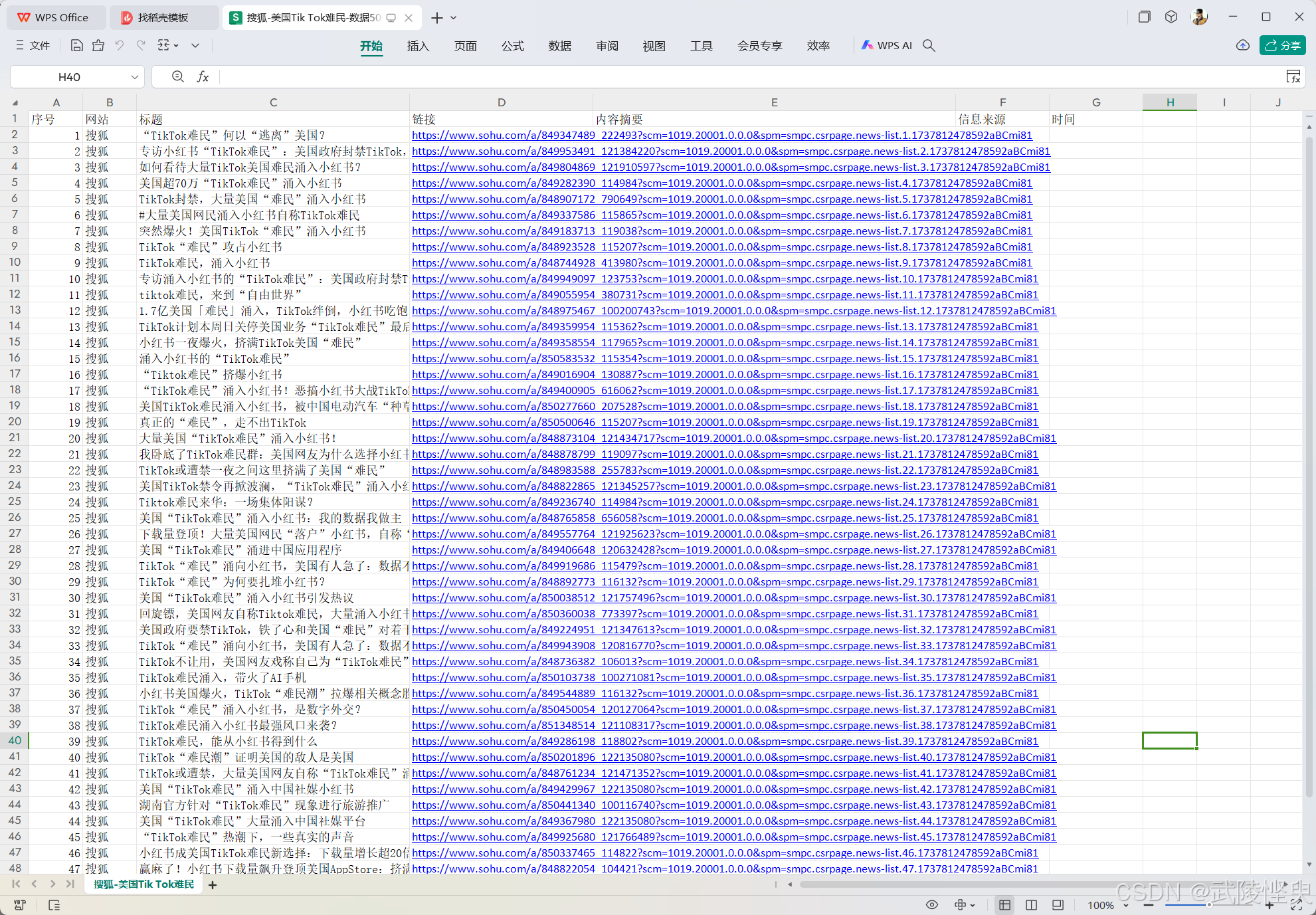Toggle eye protection mode icon

[932, 904]
